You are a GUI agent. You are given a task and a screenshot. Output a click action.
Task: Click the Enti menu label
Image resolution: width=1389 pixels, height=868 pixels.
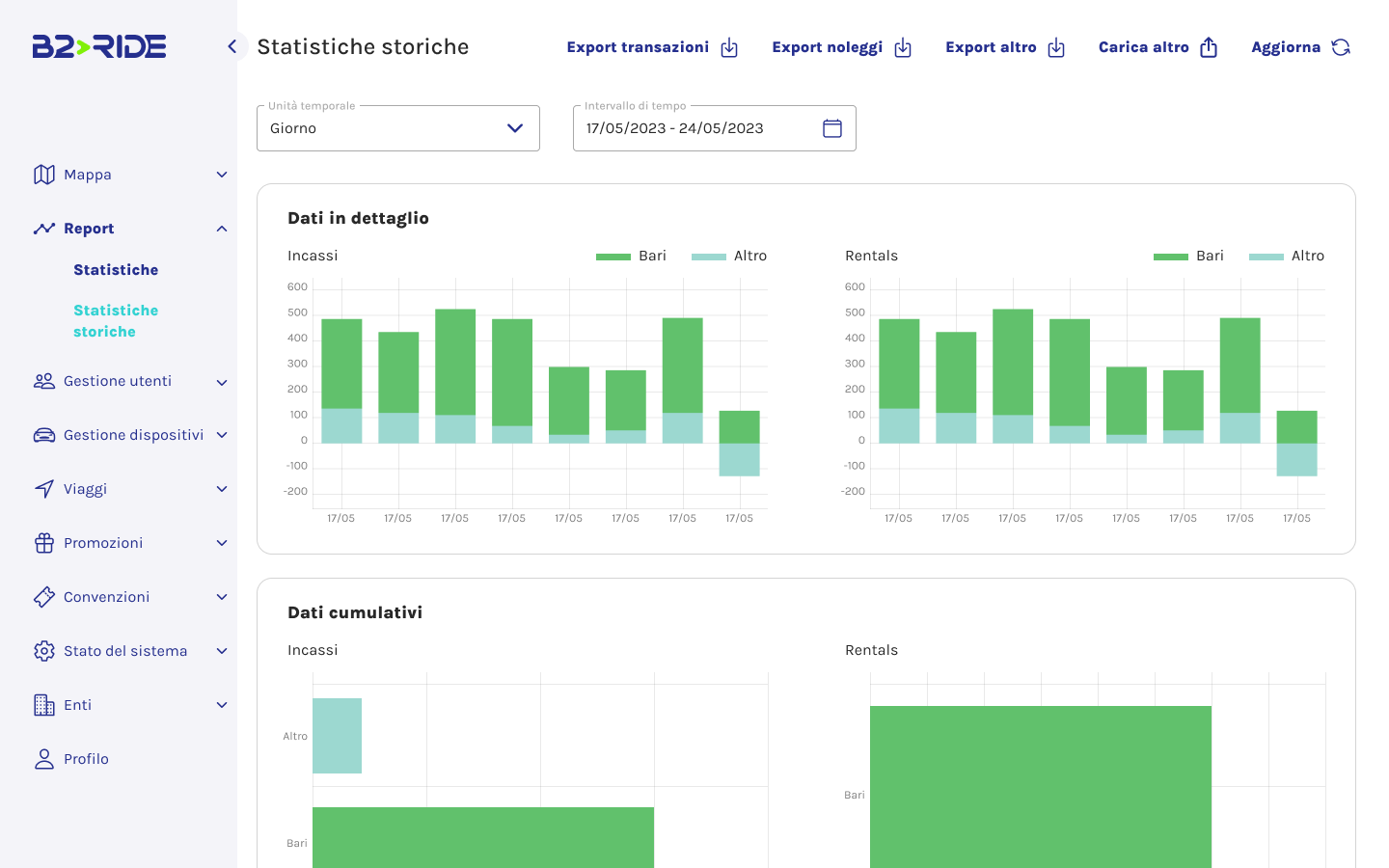tap(77, 705)
